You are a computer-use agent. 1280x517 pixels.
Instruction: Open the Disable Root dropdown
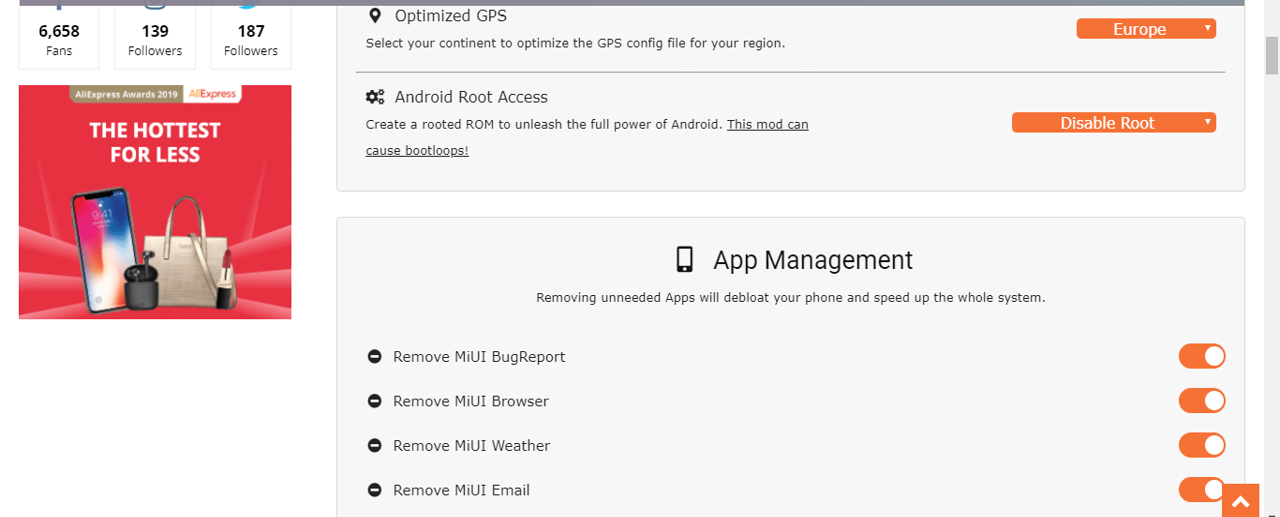(1114, 123)
